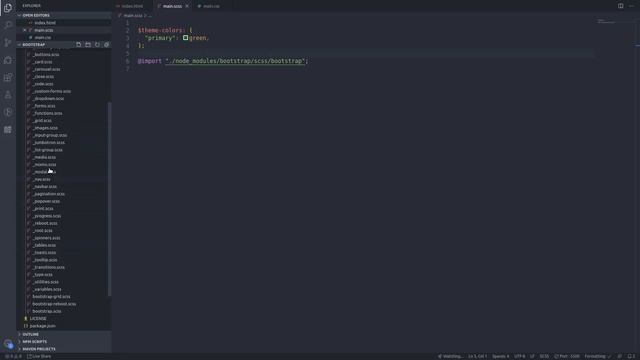Open the Source Control view
This screenshot has height=360, width=640.
(8, 42)
